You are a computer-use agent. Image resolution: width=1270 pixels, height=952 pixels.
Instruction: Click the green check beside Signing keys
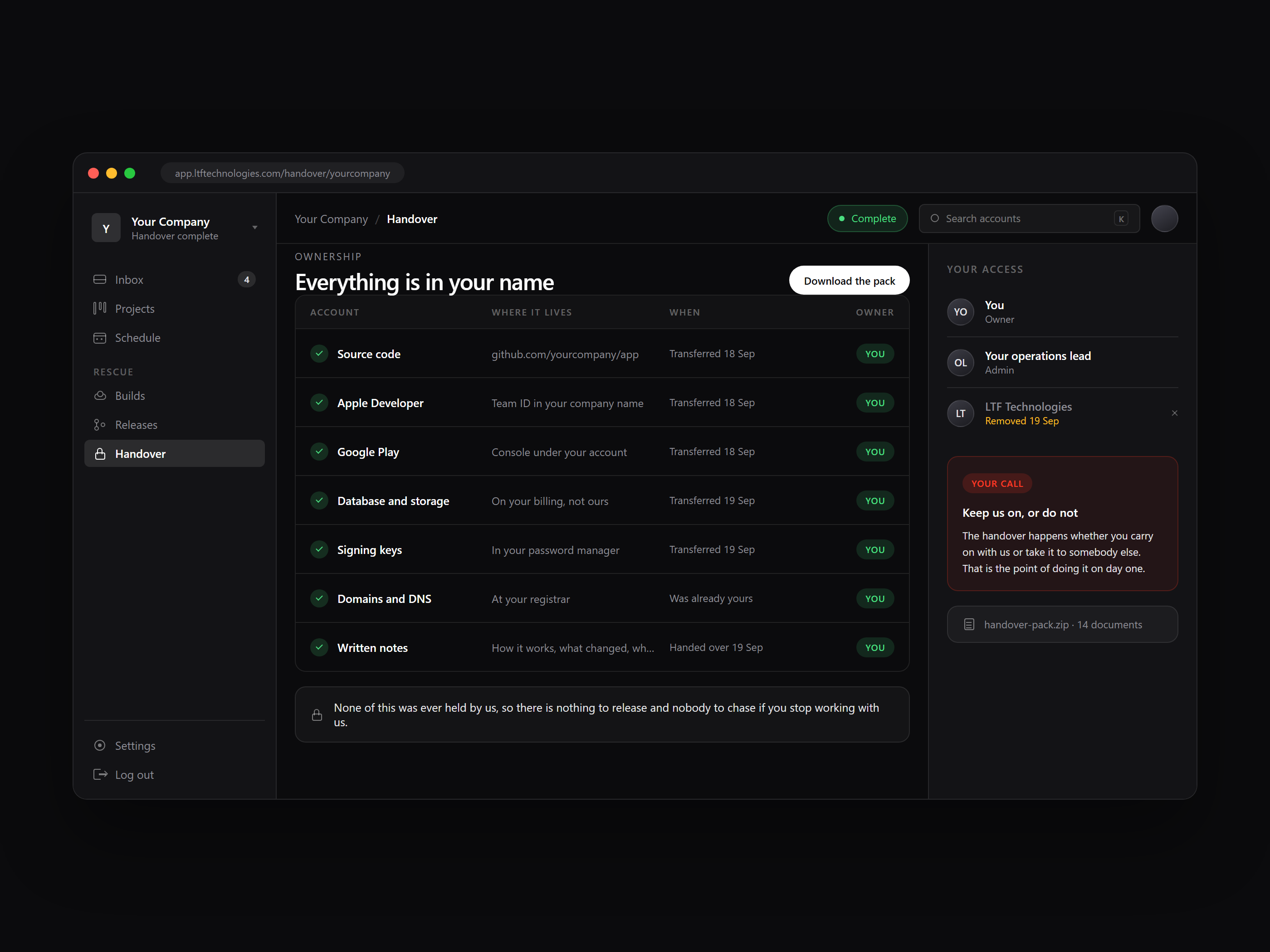click(x=319, y=550)
